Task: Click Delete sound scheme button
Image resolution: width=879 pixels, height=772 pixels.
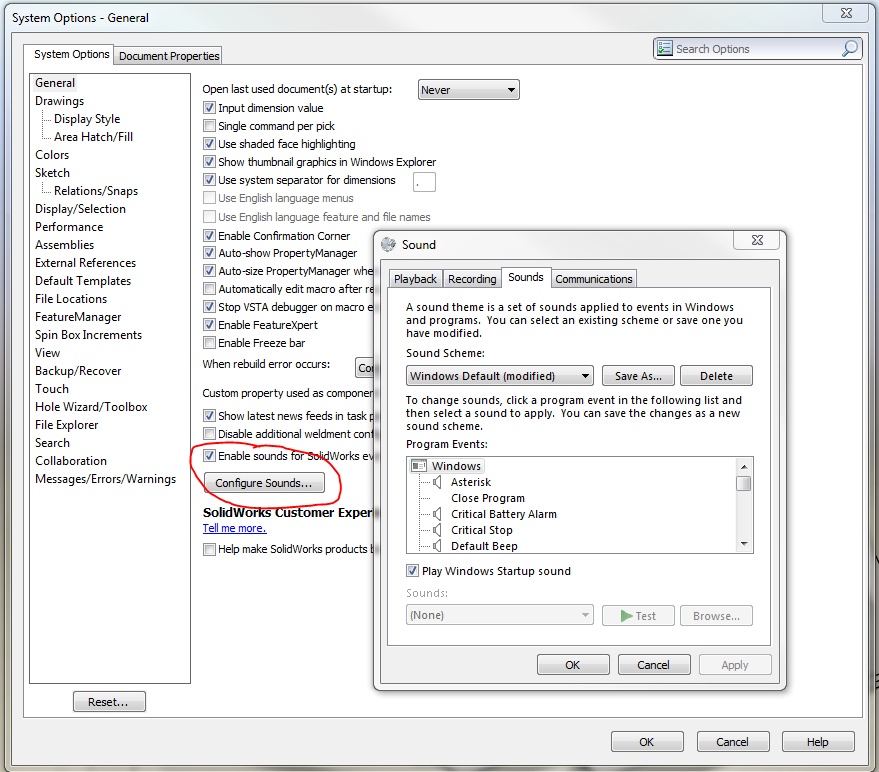Action: [716, 376]
